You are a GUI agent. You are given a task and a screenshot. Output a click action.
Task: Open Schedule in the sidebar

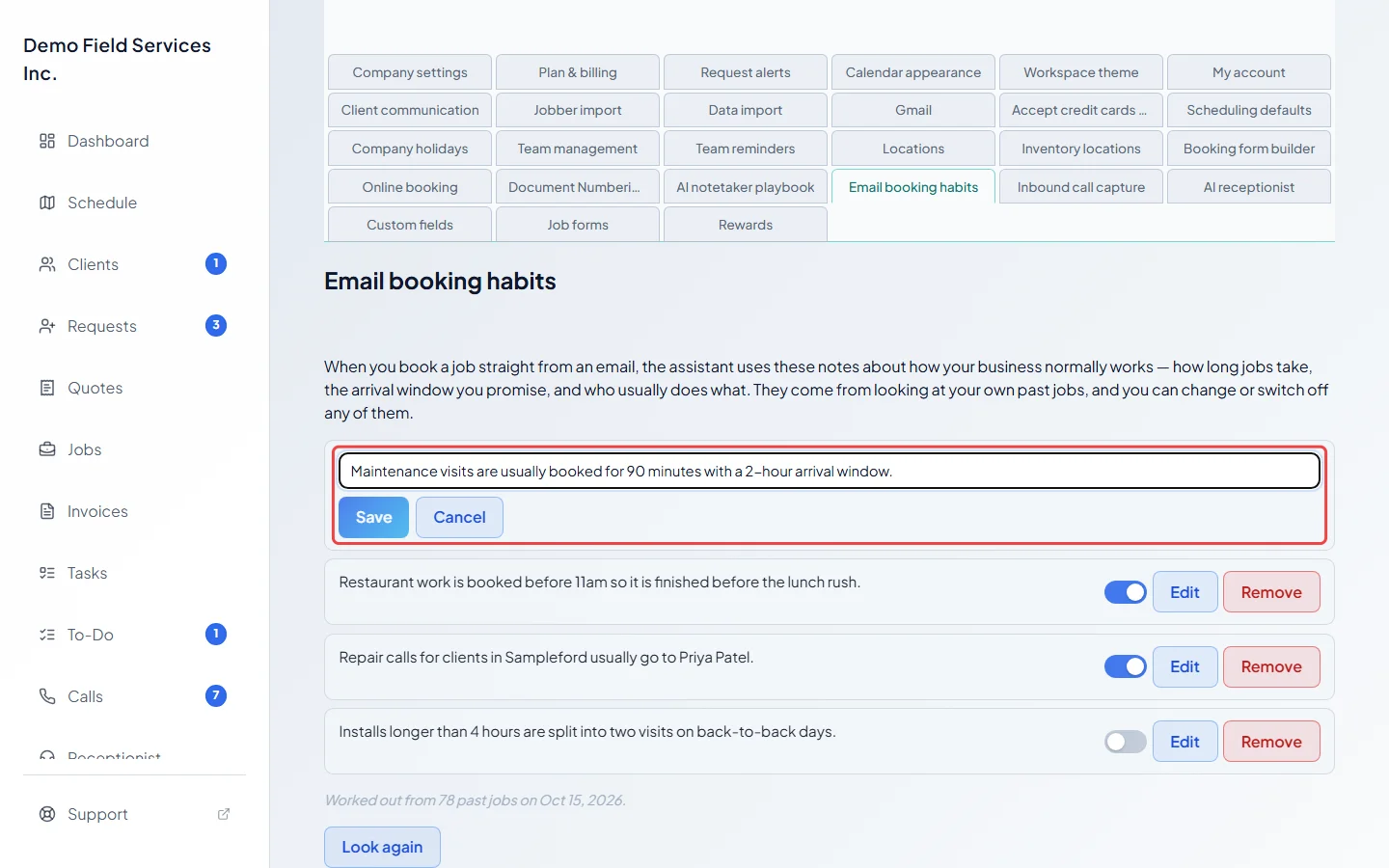[135, 203]
